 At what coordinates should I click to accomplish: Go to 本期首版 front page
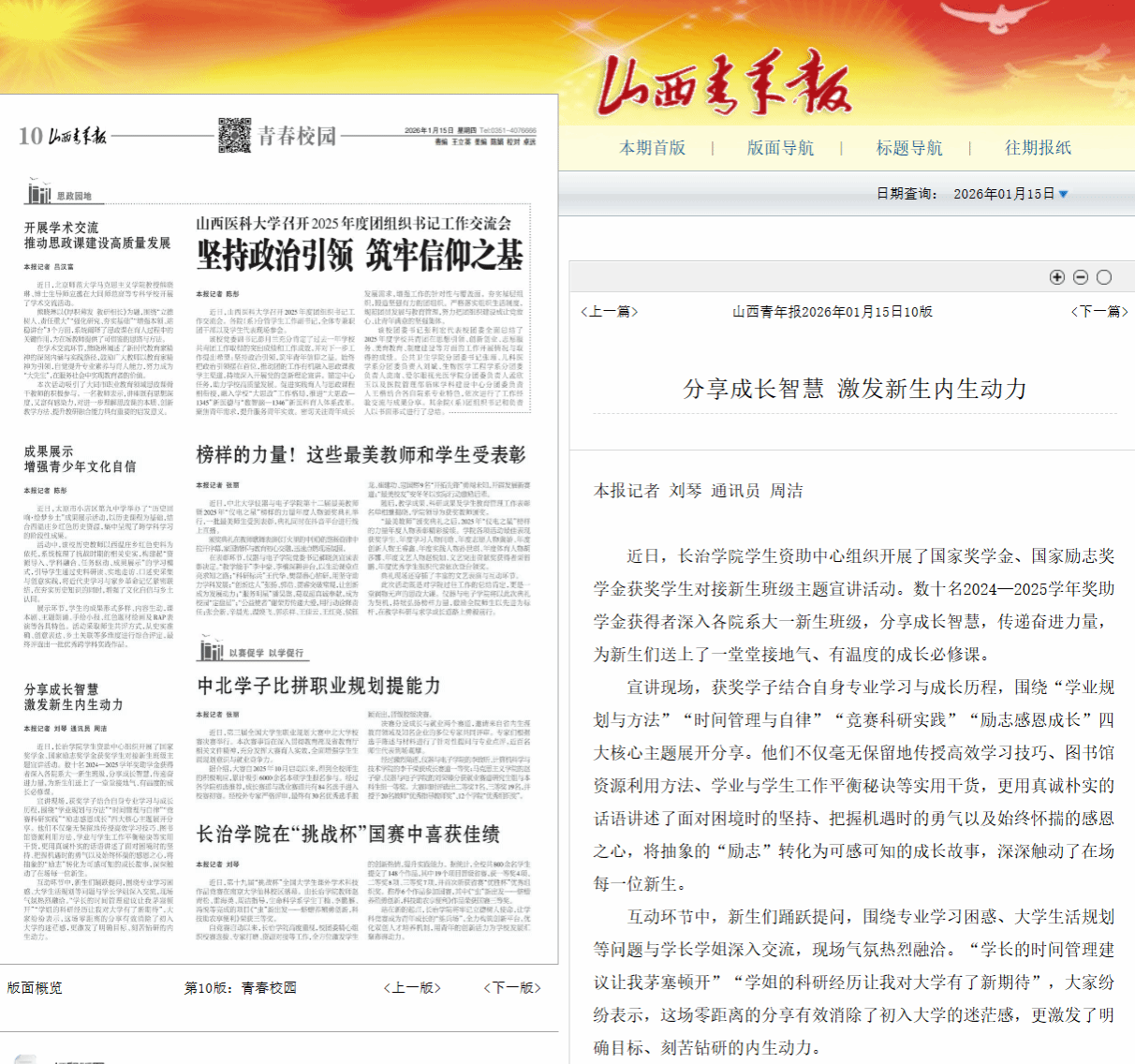click(x=652, y=148)
